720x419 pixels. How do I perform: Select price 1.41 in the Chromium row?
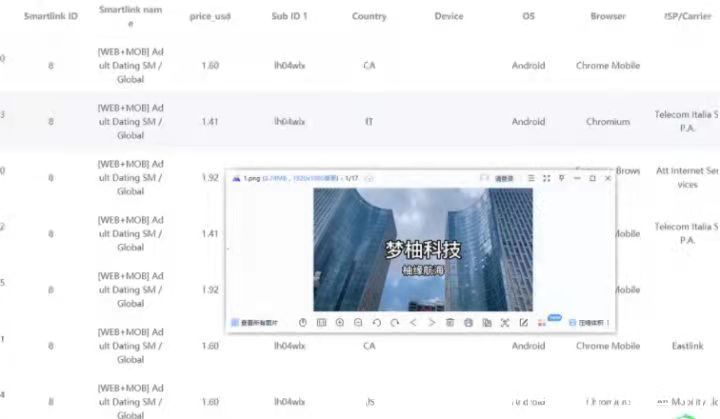click(210, 121)
